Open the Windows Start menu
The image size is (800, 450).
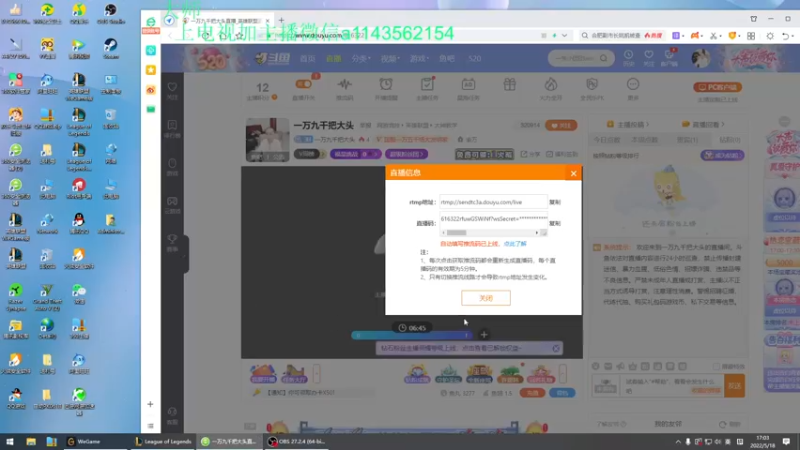coord(10,441)
